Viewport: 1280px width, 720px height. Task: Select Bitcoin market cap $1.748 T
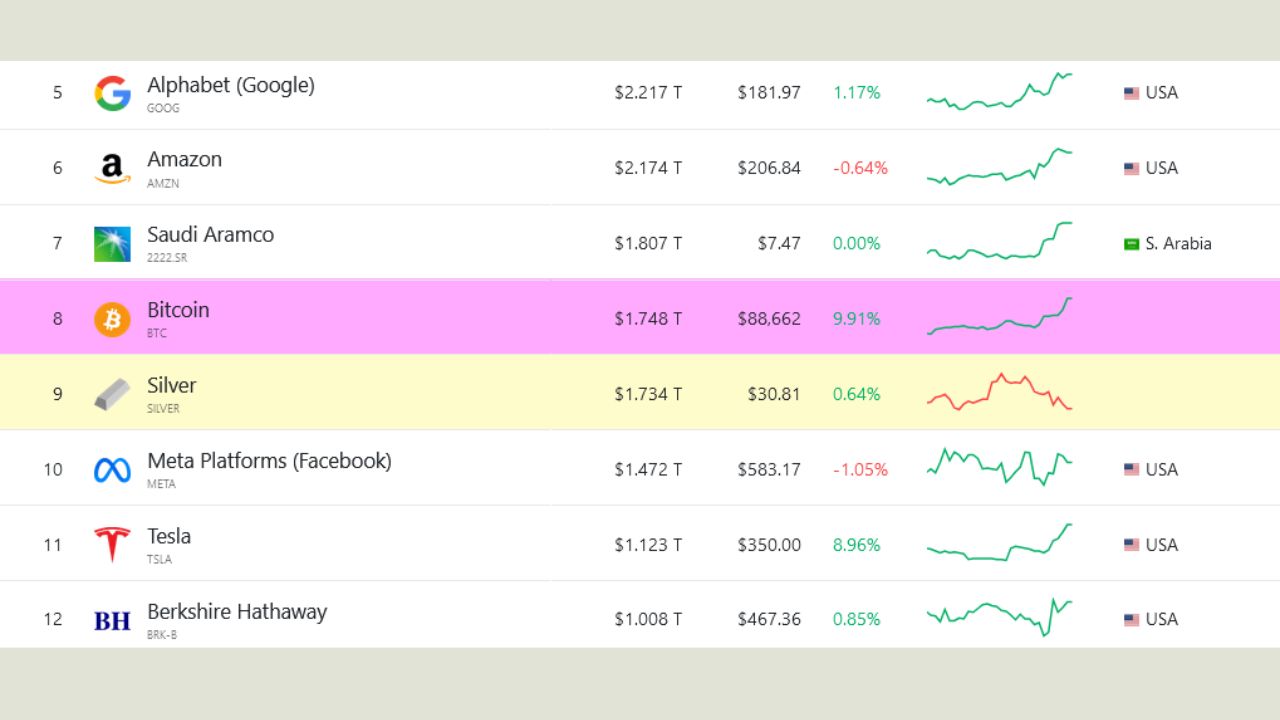tap(648, 319)
